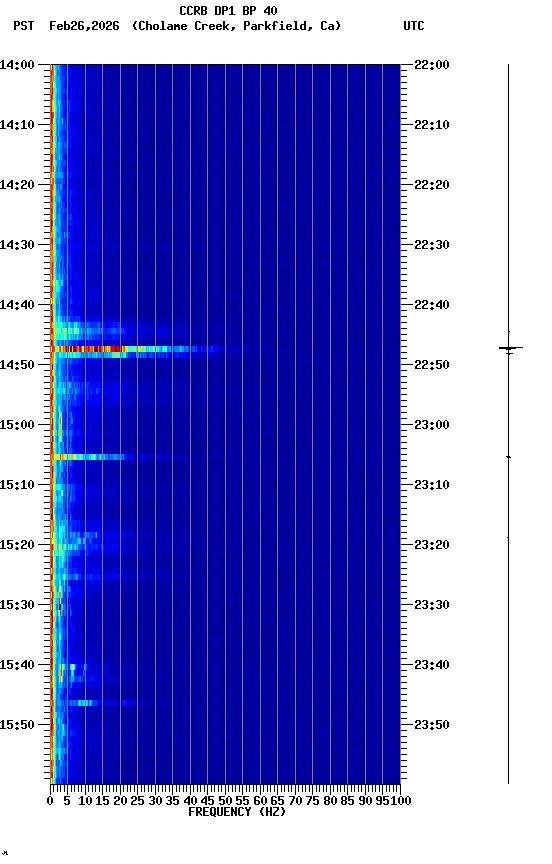Click the 15 Hz frequency axis label
Image resolution: width=552 pixels, height=864 pixels.
click(x=102, y=801)
